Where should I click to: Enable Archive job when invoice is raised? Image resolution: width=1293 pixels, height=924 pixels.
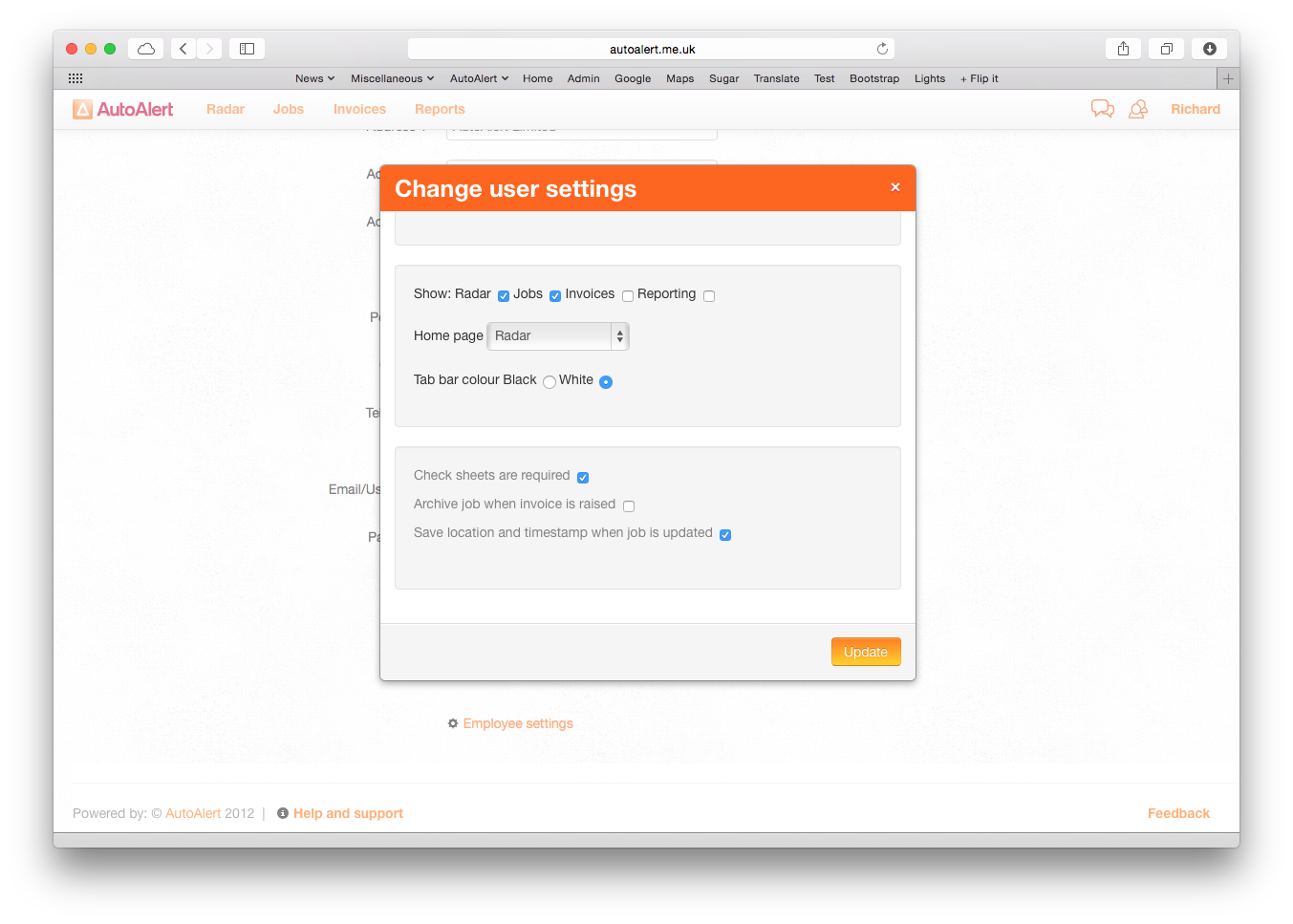point(629,506)
